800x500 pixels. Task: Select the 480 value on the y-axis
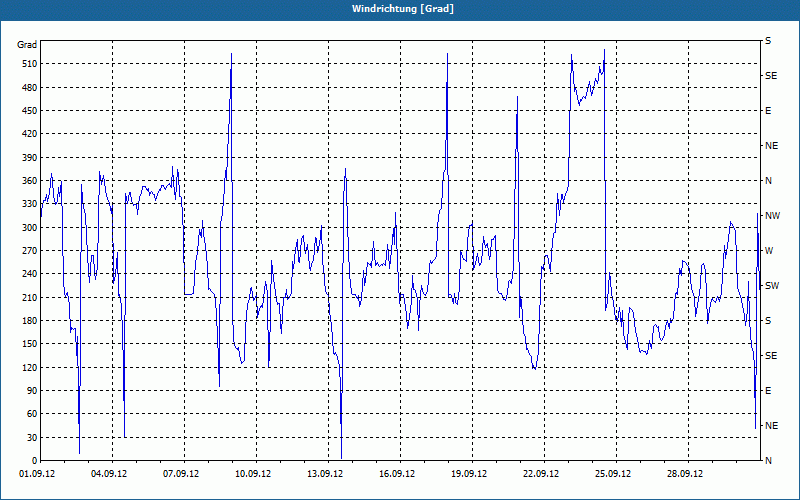click(x=30, y=87)
